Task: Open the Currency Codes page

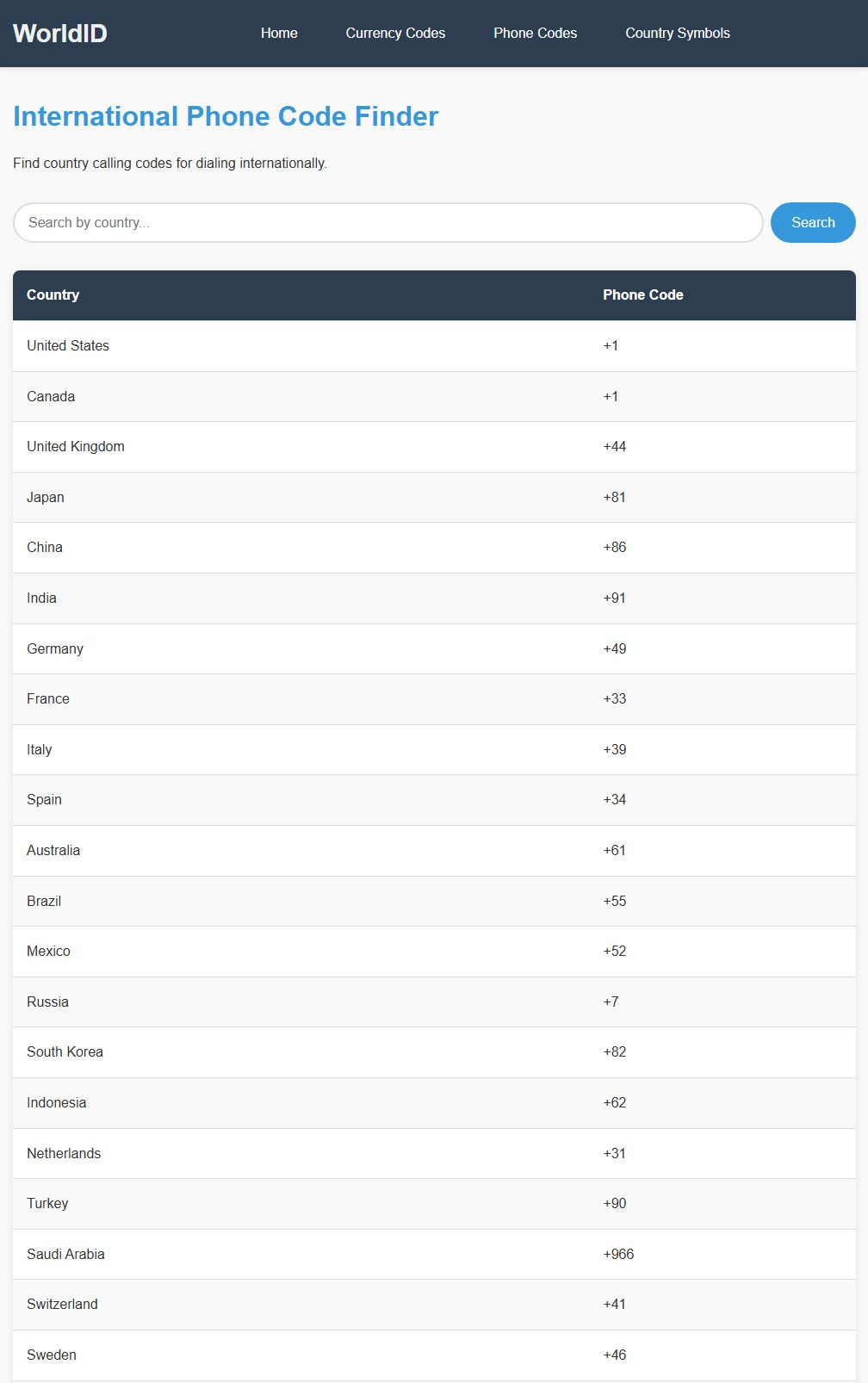Action: [395, 34]
